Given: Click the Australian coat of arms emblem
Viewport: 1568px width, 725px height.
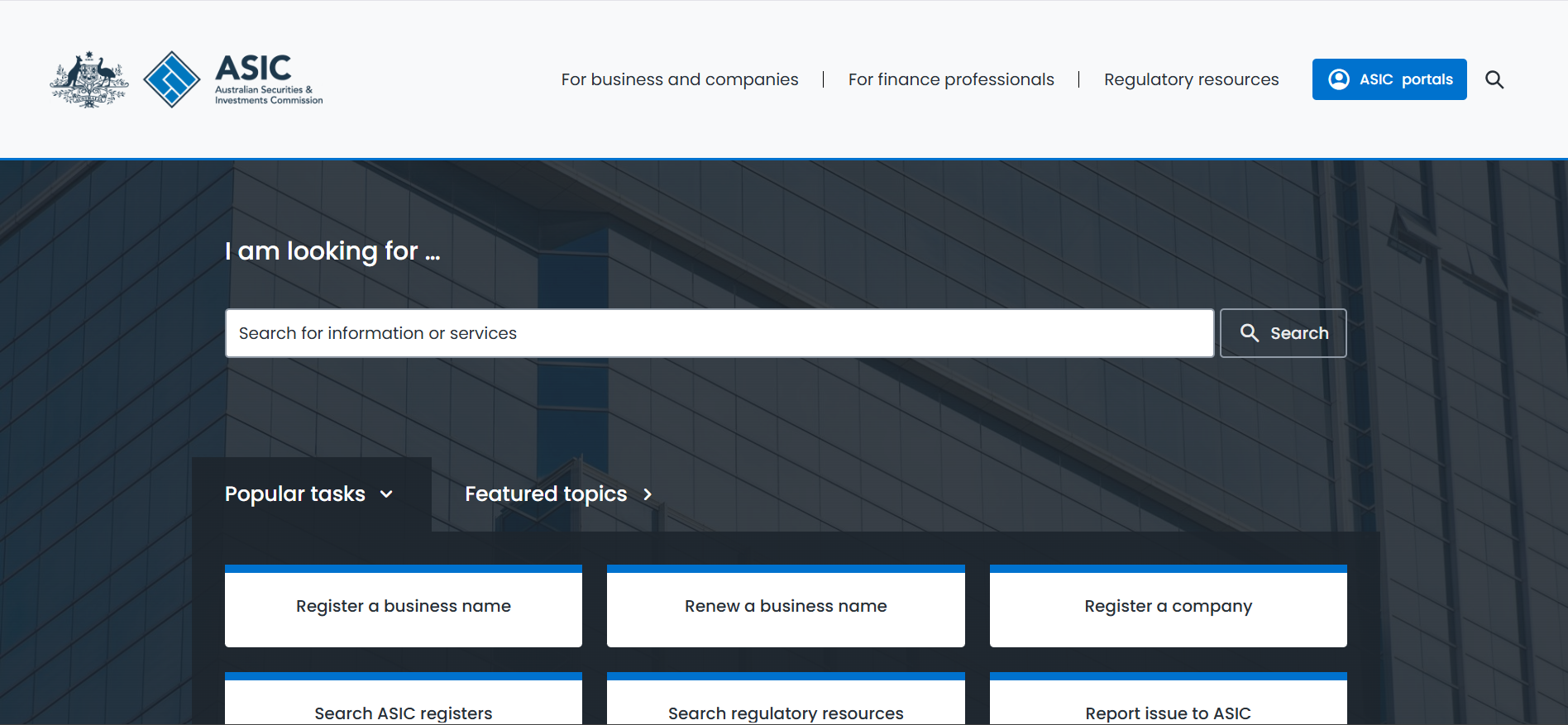Looking at the screenshot, I should [89, 79].
